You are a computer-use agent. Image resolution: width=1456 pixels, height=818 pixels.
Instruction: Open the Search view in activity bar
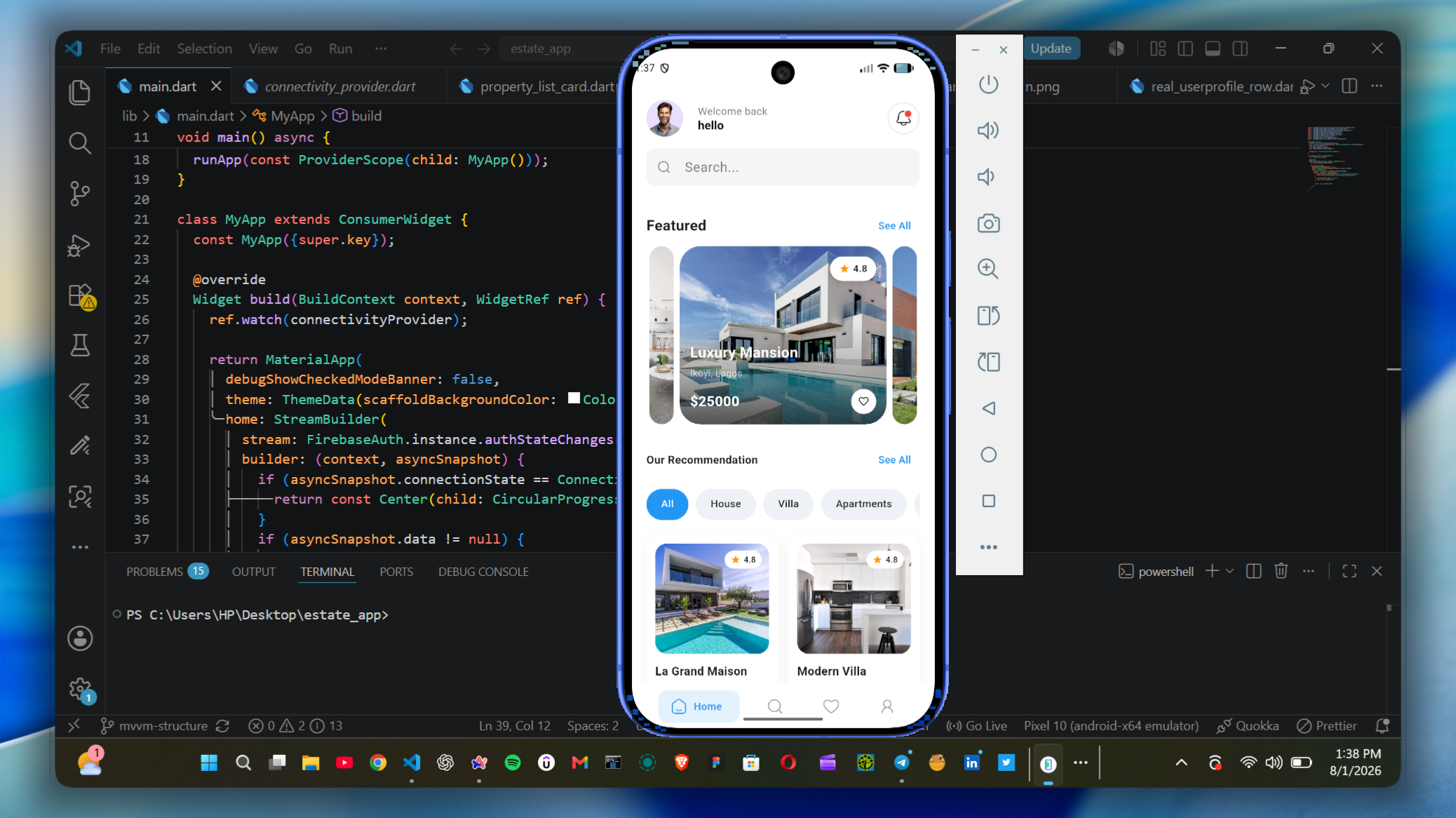80,143
